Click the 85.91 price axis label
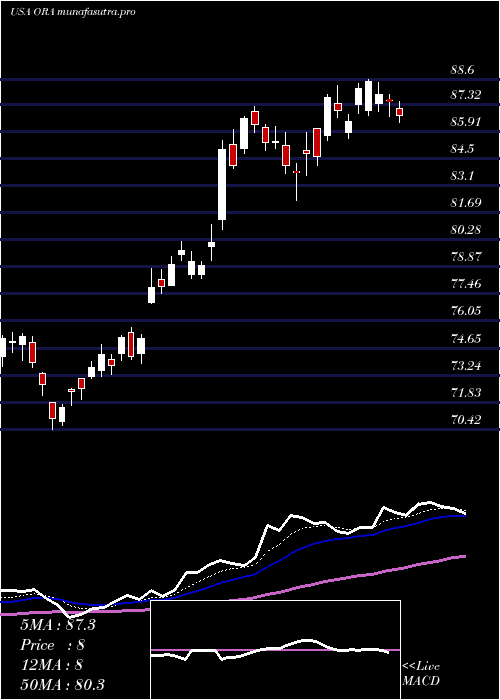The height and width of the screenshot is (700, 500). [x=465, y=121]
